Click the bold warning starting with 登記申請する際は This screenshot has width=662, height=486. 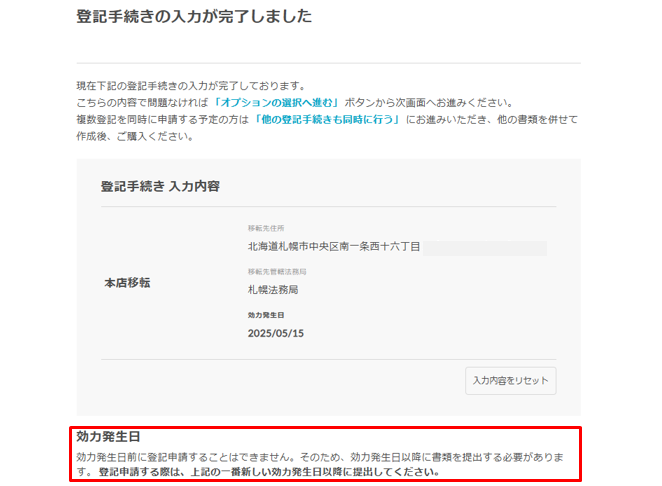pos(268,471)
